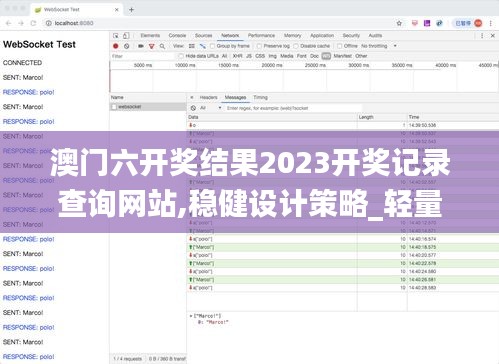499x364 pixels.
Task: Click the 20000 ms timeline marker
Action: pyautogui.click(x=272, y=65)
